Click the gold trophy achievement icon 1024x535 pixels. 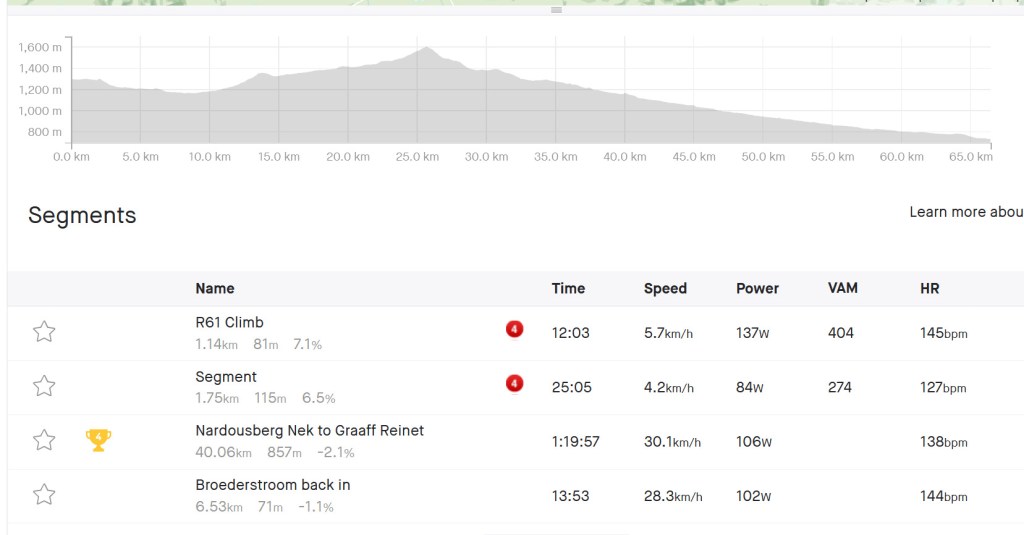pyautogui.click(x=98, y=439)
